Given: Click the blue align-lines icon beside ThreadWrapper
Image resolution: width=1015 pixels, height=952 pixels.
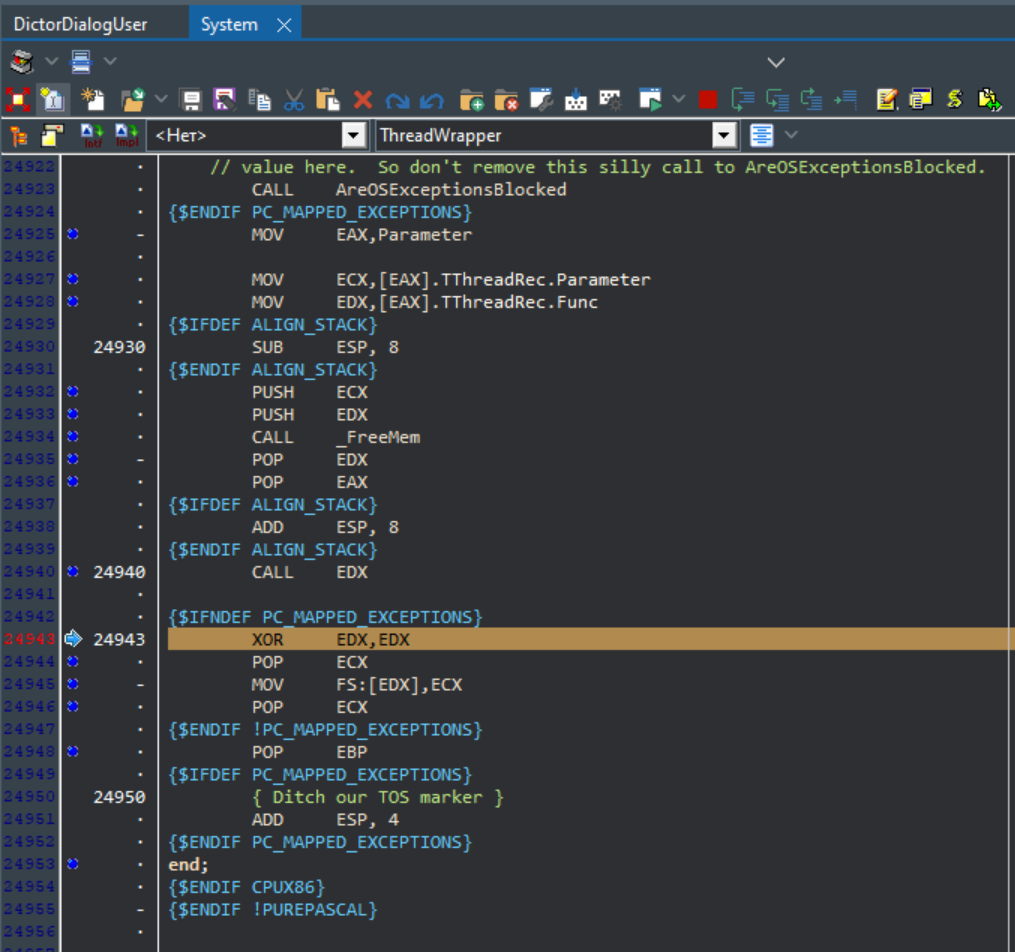Looking at the screenshot, I should click(x=761, y=135).
